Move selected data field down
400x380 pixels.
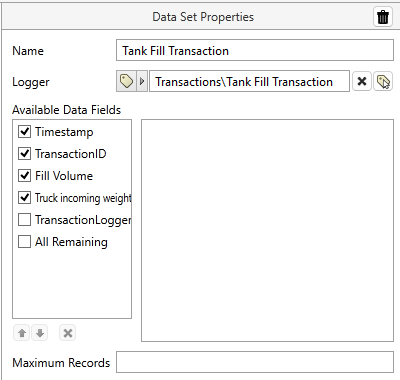coord(40,333)
